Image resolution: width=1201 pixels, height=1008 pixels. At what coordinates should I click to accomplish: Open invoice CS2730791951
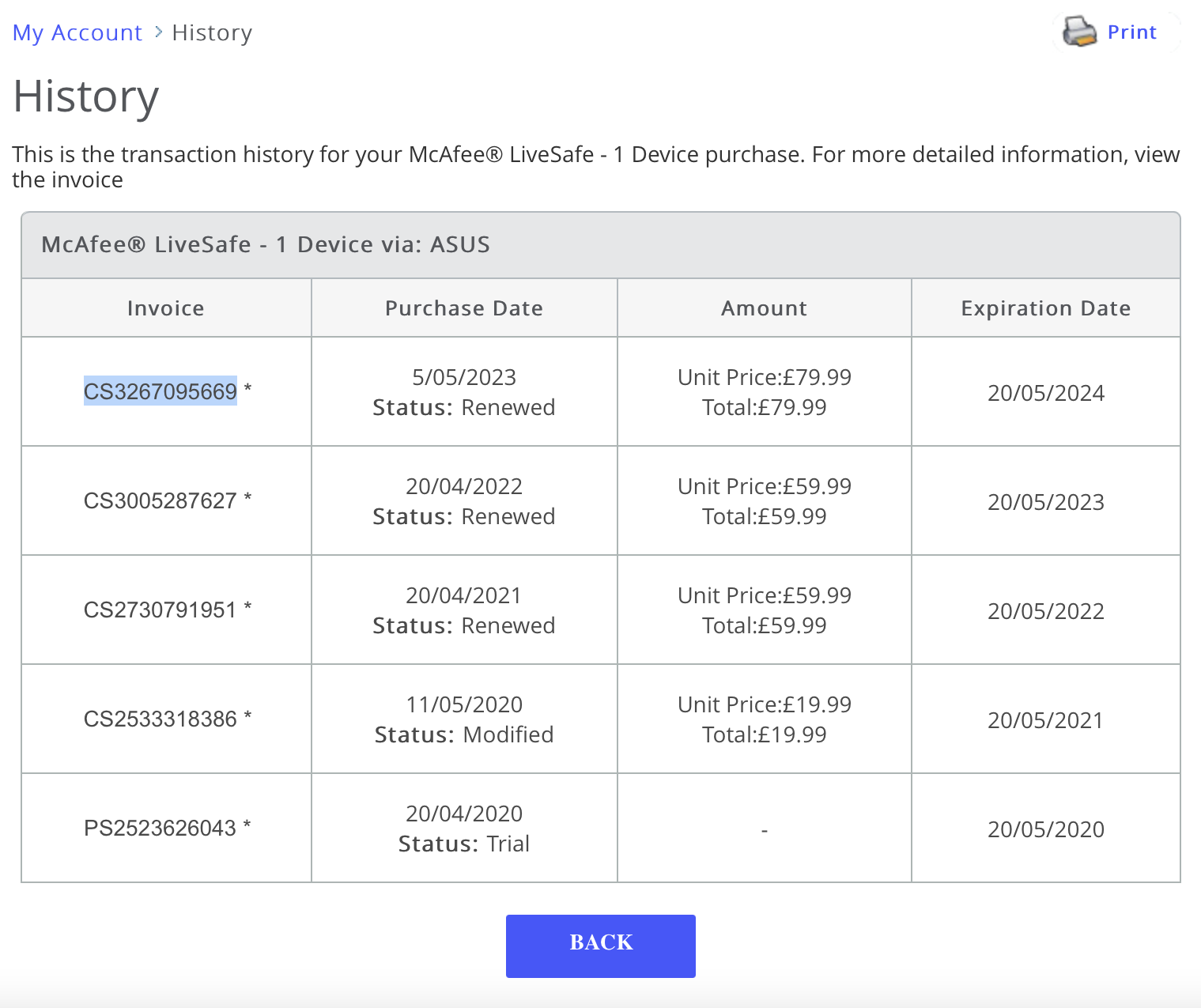[161, 610]
